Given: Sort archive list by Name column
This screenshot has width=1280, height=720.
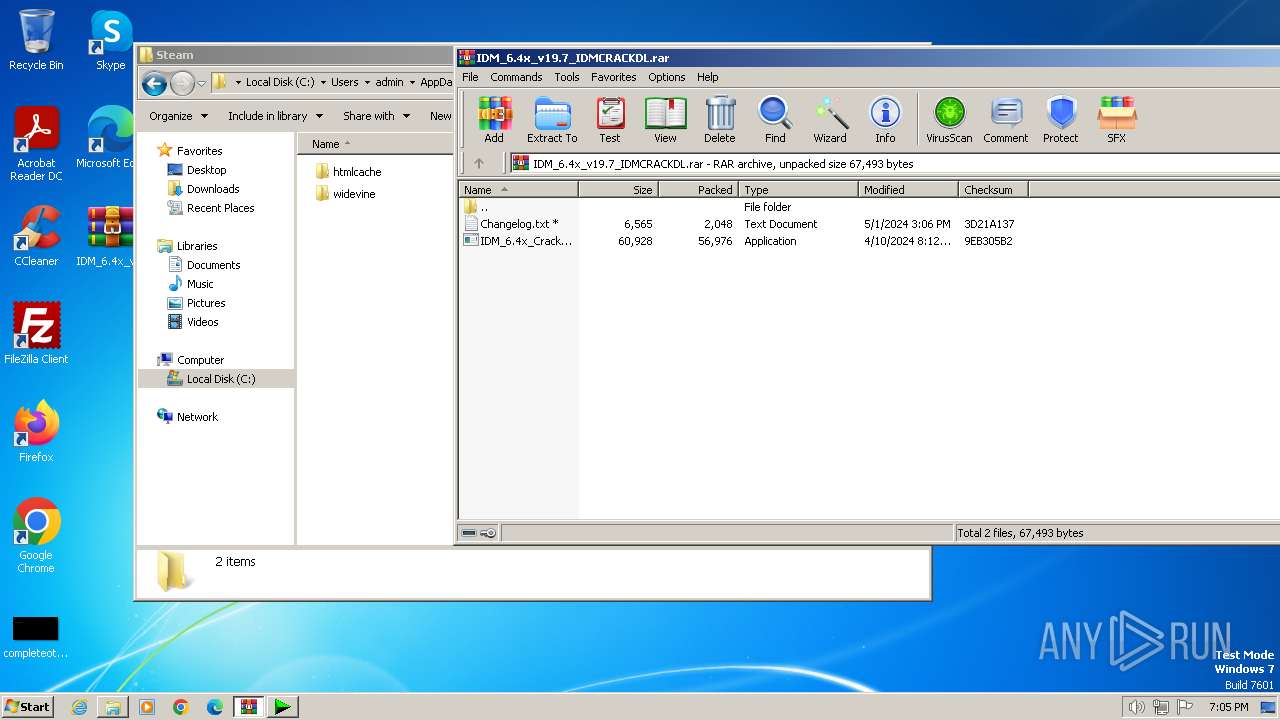Looking at the screenshot, I should tap(518, 190).
